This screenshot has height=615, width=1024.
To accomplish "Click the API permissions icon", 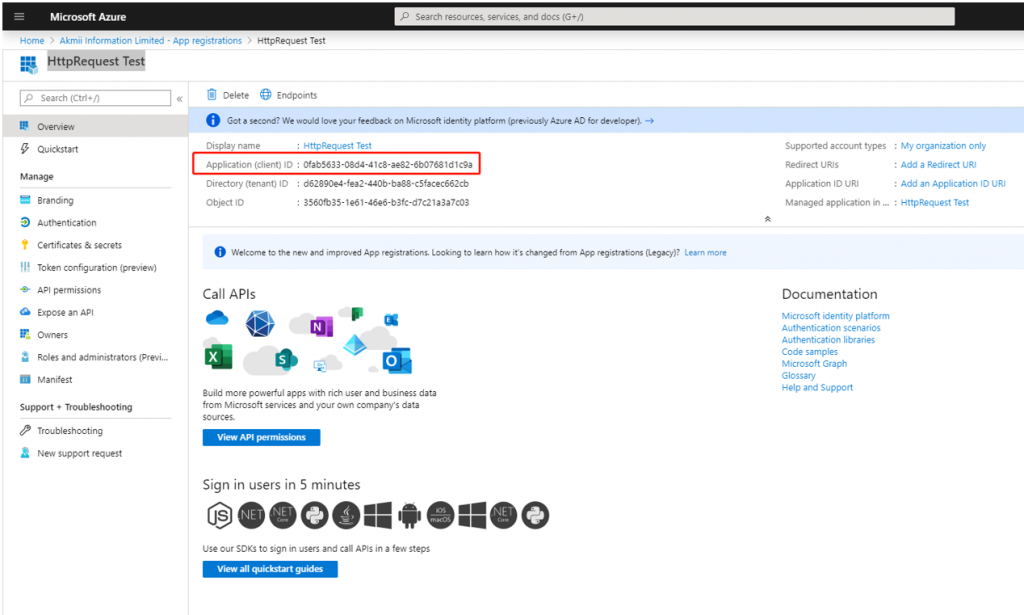I will click(25, 289).
